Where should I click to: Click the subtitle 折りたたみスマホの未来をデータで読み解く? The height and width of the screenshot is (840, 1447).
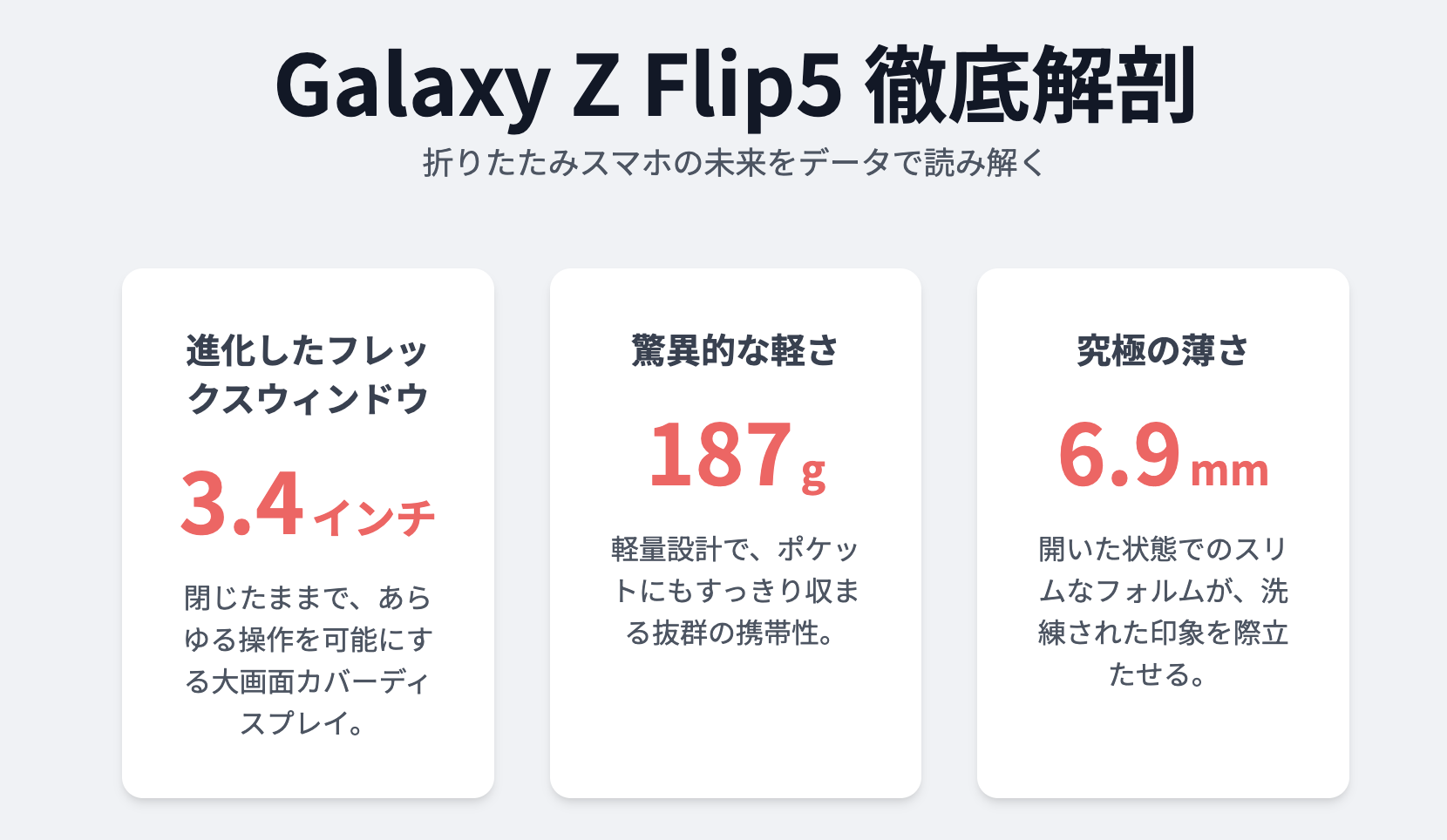click(x=735, y=162)
